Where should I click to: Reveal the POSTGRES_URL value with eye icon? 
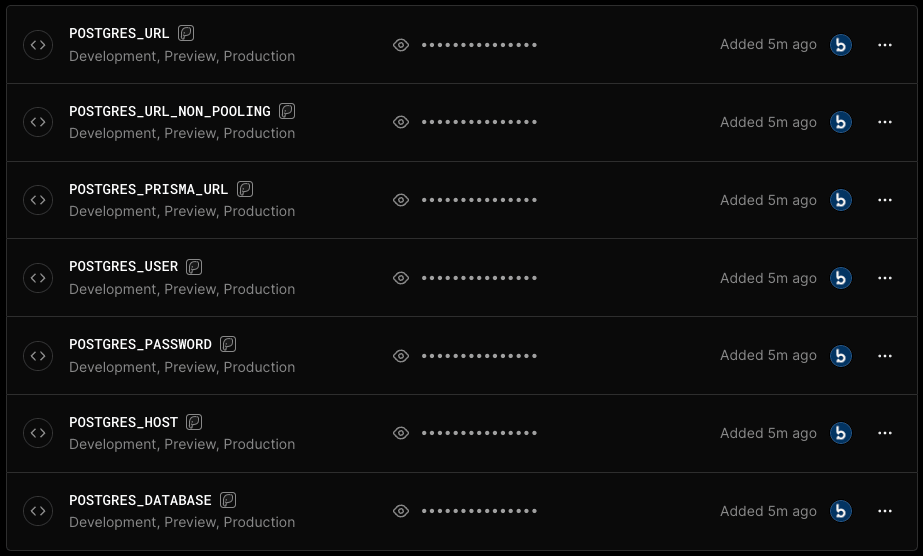point(401,45)
